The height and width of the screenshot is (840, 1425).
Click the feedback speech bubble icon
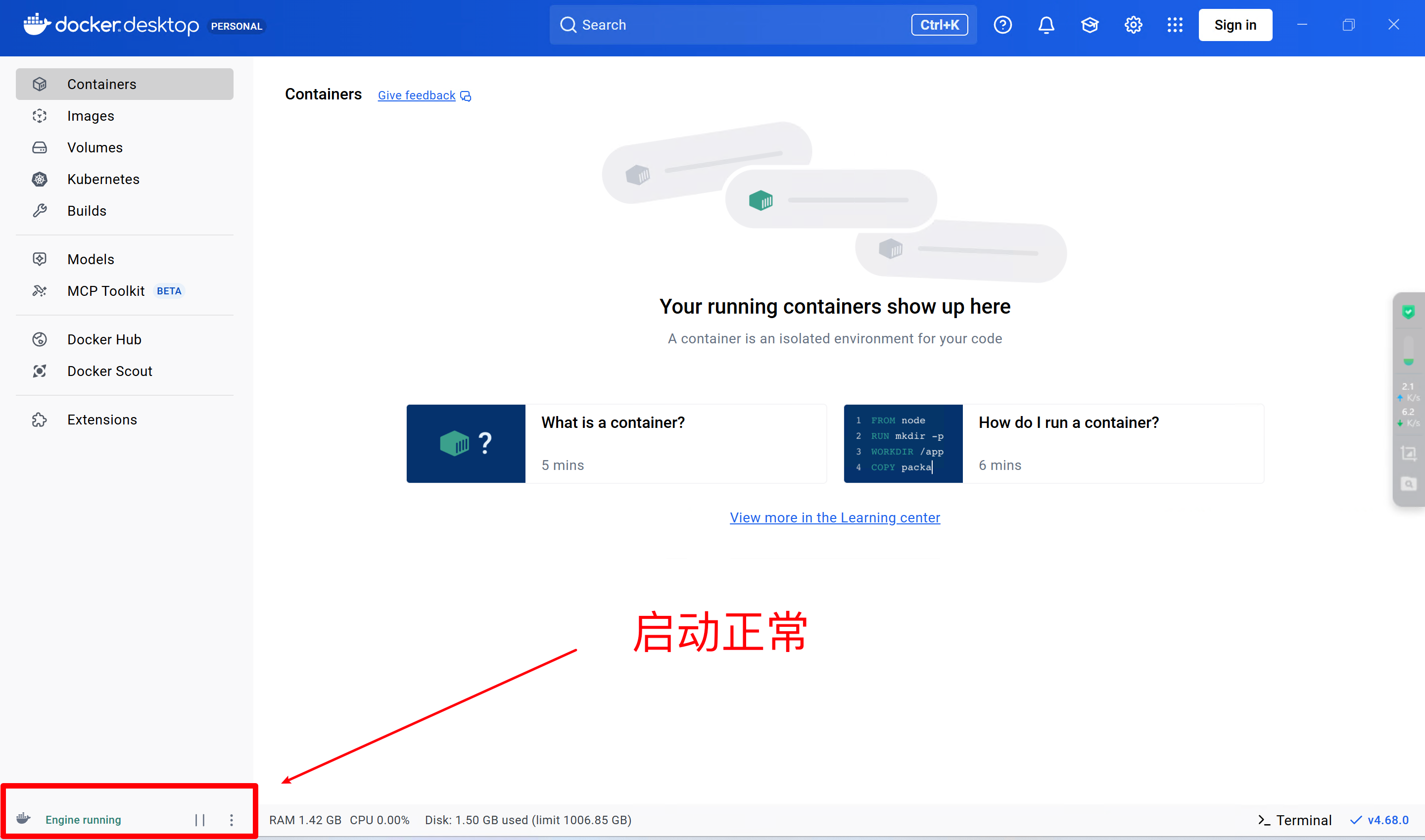pos(466,96)
